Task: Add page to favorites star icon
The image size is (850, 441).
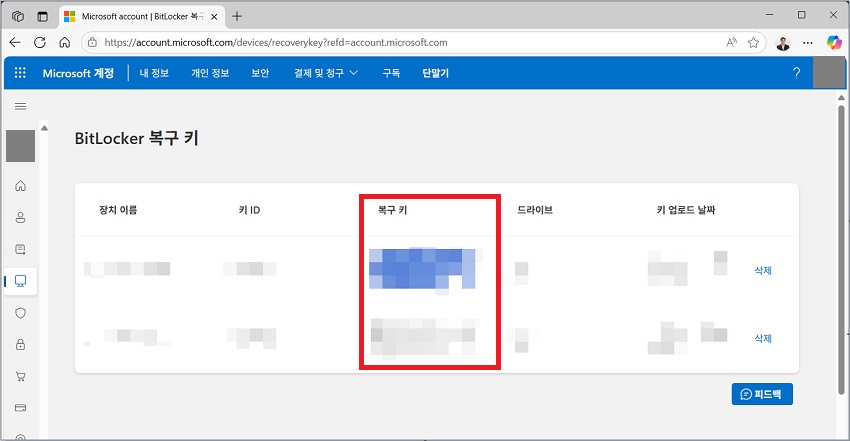Action: click(754, 42)
